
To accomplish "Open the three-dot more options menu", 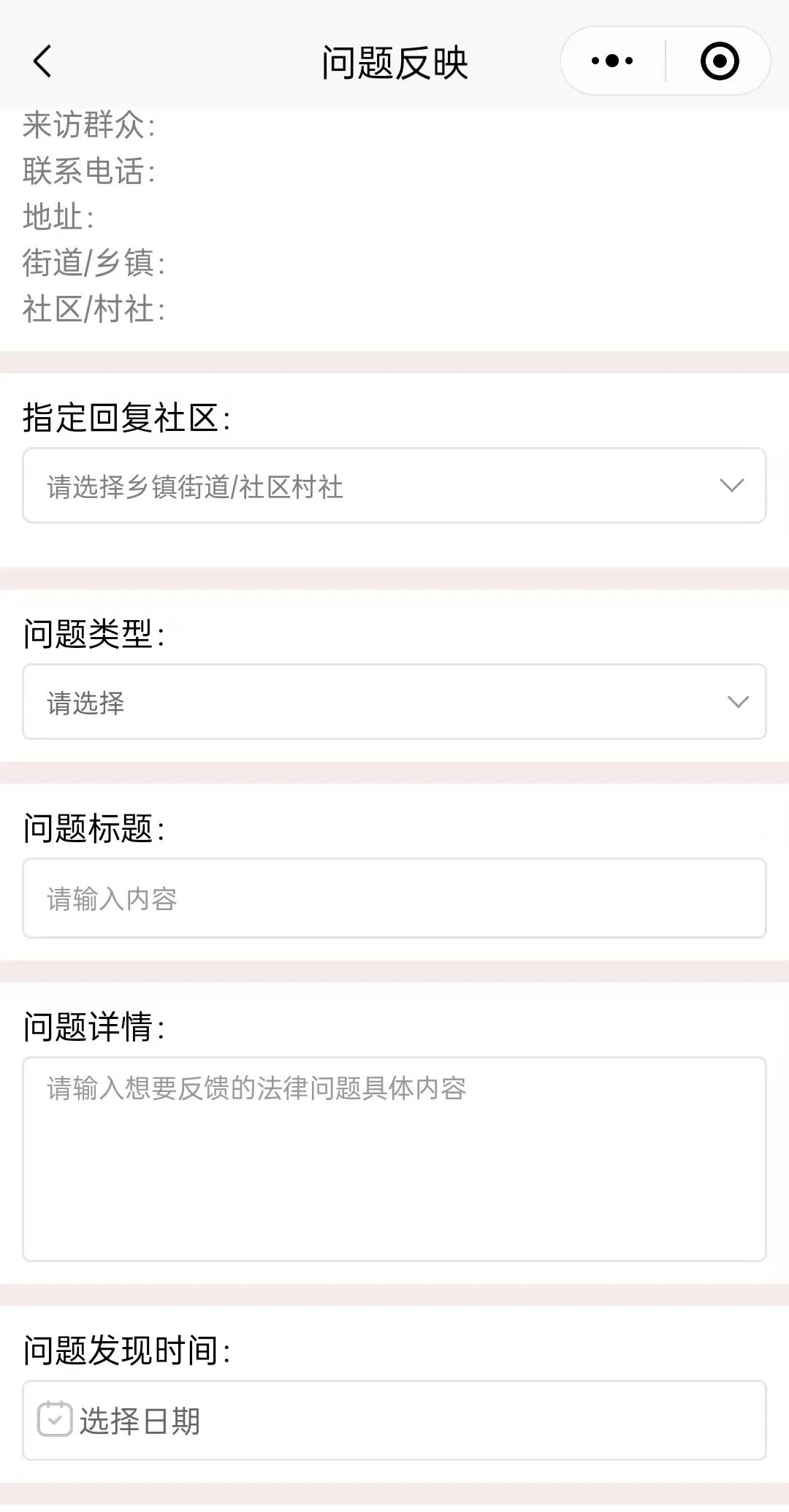I will [x=612, y=61].
